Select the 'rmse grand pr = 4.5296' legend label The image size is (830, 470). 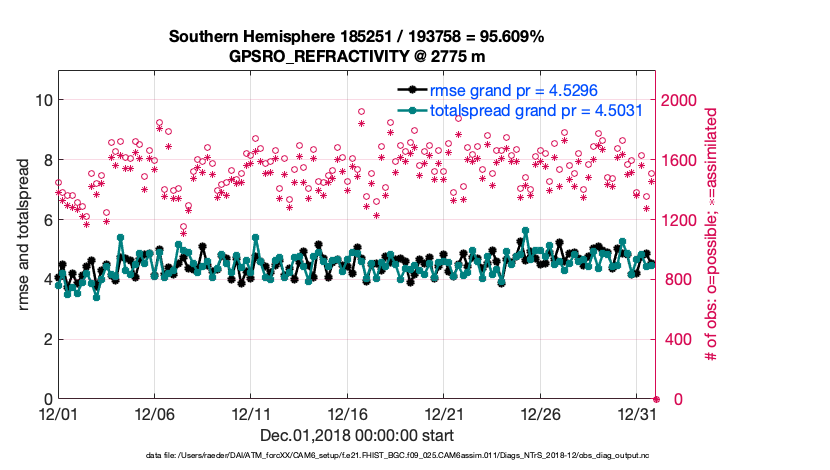(513, 91)
